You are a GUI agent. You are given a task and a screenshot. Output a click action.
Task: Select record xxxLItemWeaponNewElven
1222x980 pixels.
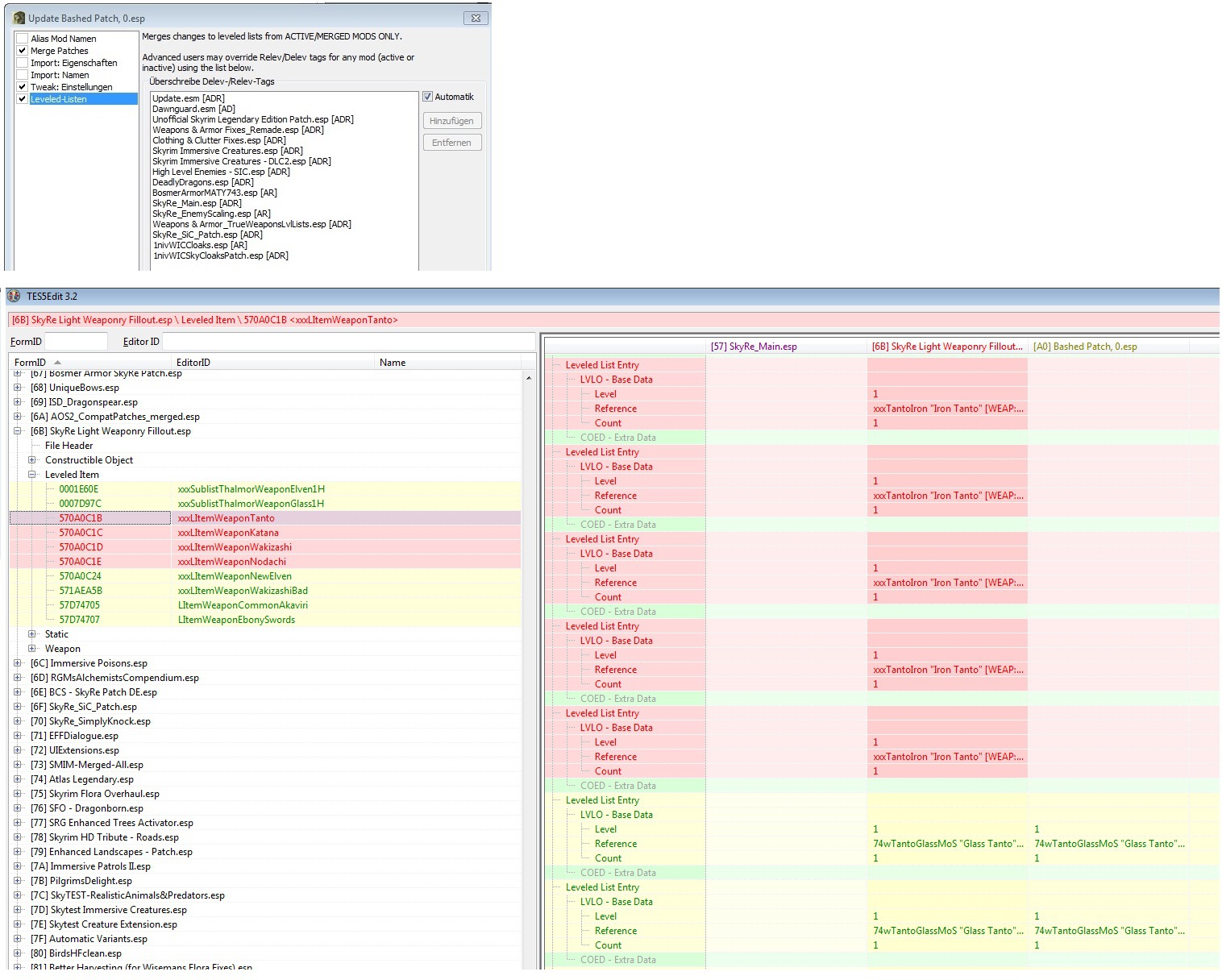coord(265,576)
